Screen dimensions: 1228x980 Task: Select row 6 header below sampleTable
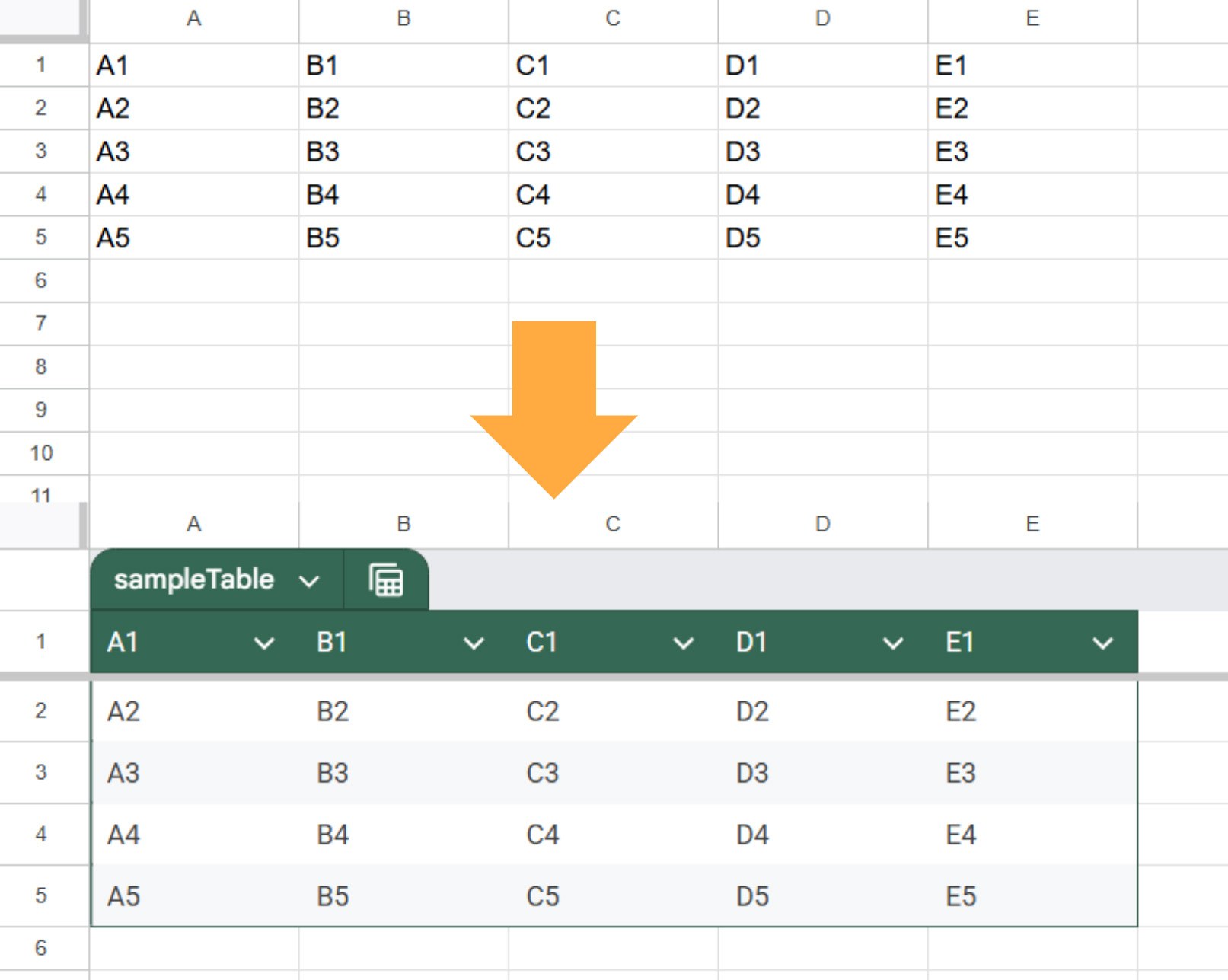coord(41,948)
